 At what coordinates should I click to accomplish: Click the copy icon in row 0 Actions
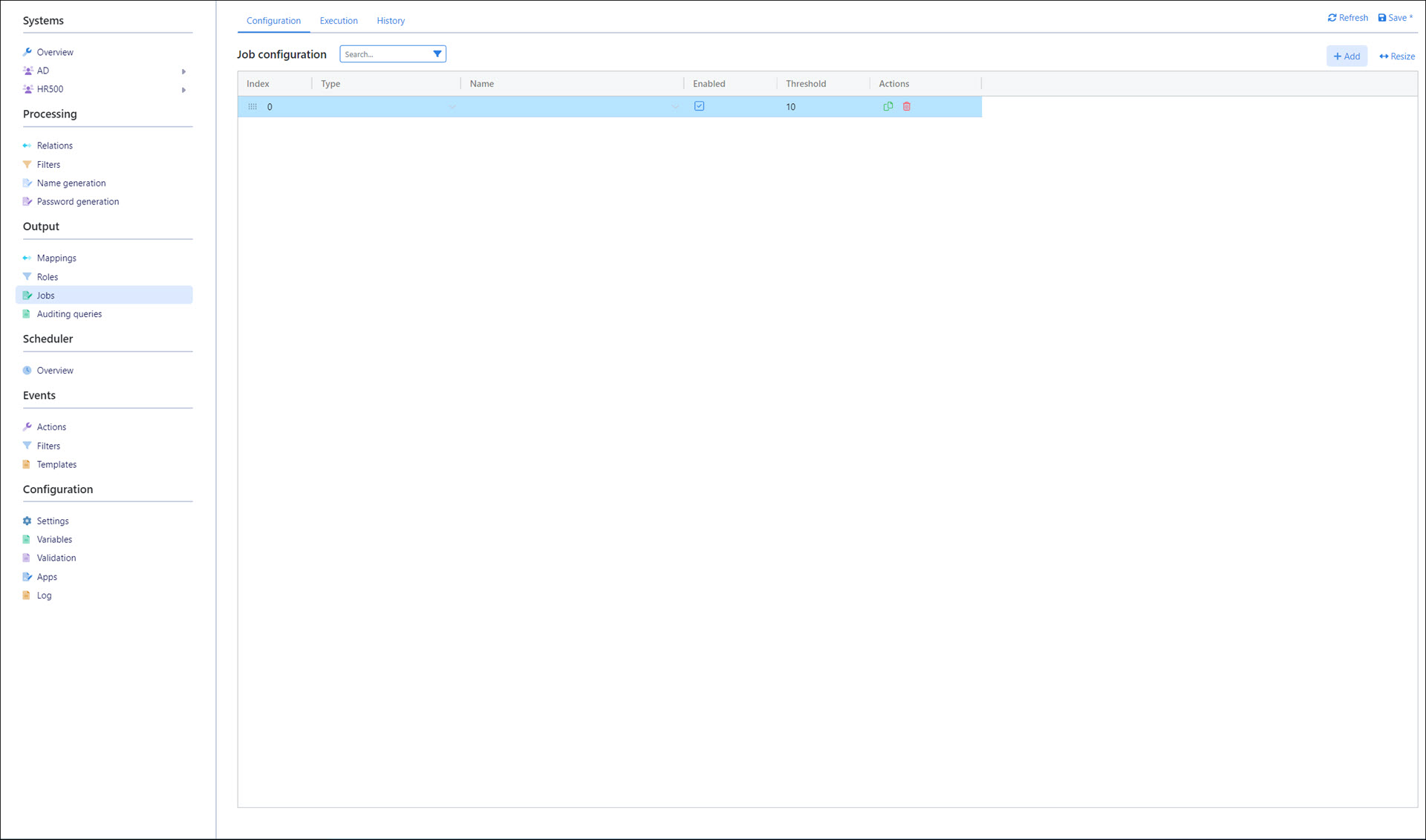point(888,106)
